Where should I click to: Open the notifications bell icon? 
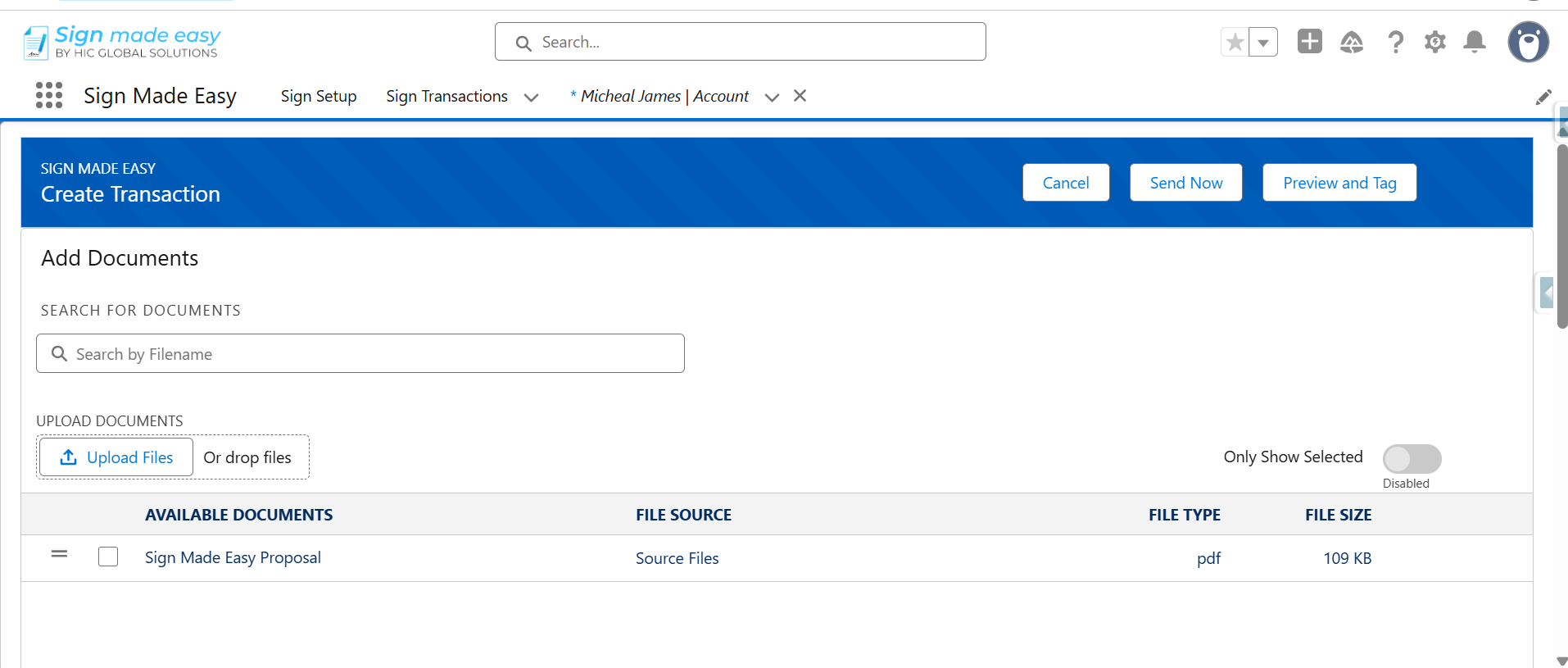pyautogui.click(x=1475, y=42)
